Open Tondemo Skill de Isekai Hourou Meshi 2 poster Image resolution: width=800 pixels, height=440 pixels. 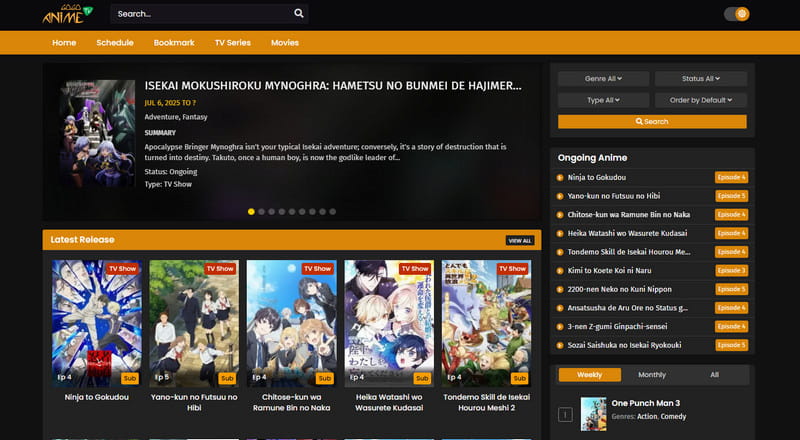487,323
